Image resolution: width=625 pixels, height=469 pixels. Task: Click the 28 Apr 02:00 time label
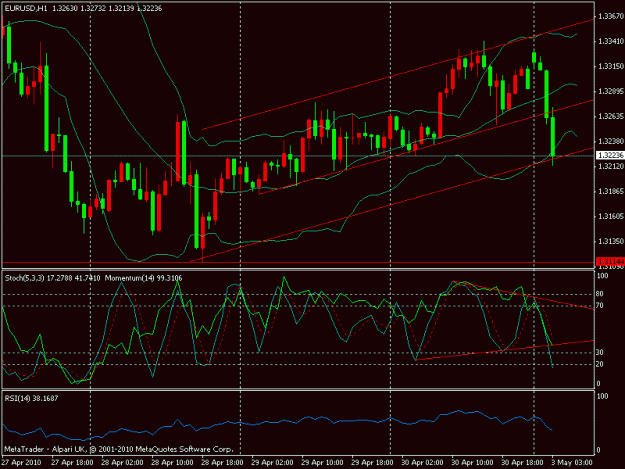(122, 462)
